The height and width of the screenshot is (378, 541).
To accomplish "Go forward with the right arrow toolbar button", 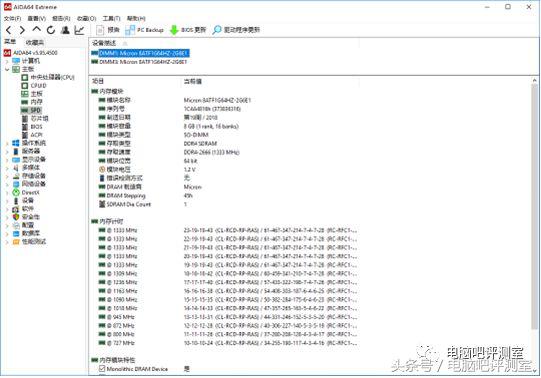I will click(22, 30).
